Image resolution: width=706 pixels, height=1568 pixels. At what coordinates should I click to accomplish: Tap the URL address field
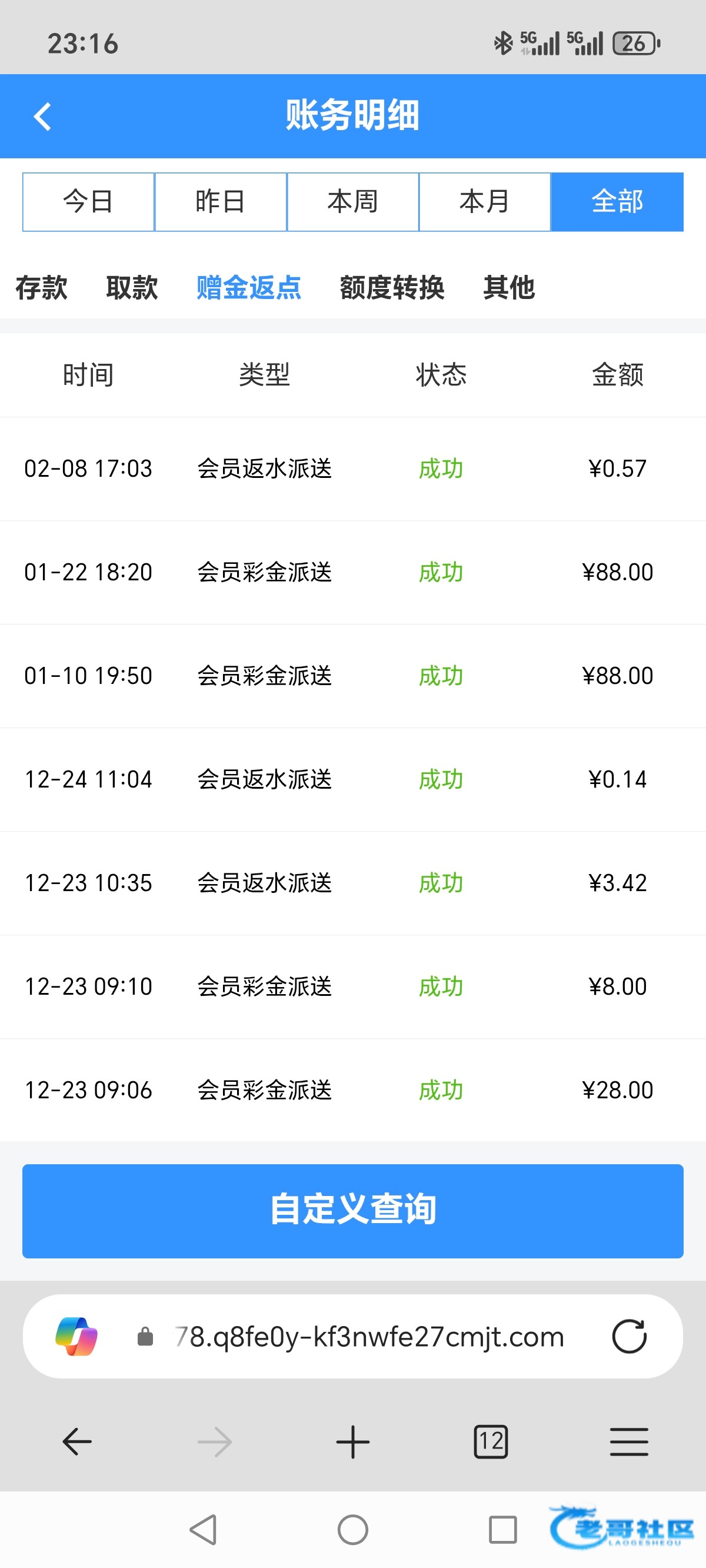coord(369,1336)
